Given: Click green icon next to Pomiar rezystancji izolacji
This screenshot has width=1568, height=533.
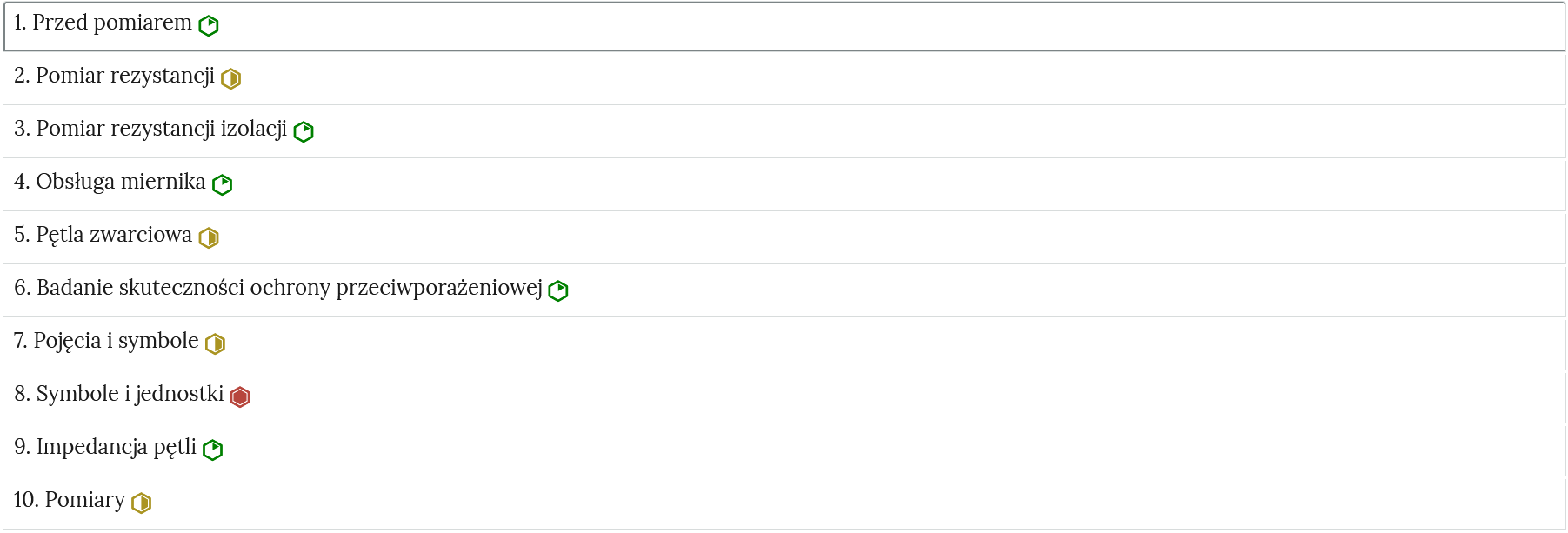Looking at the screenshot, I should (304, 132).
